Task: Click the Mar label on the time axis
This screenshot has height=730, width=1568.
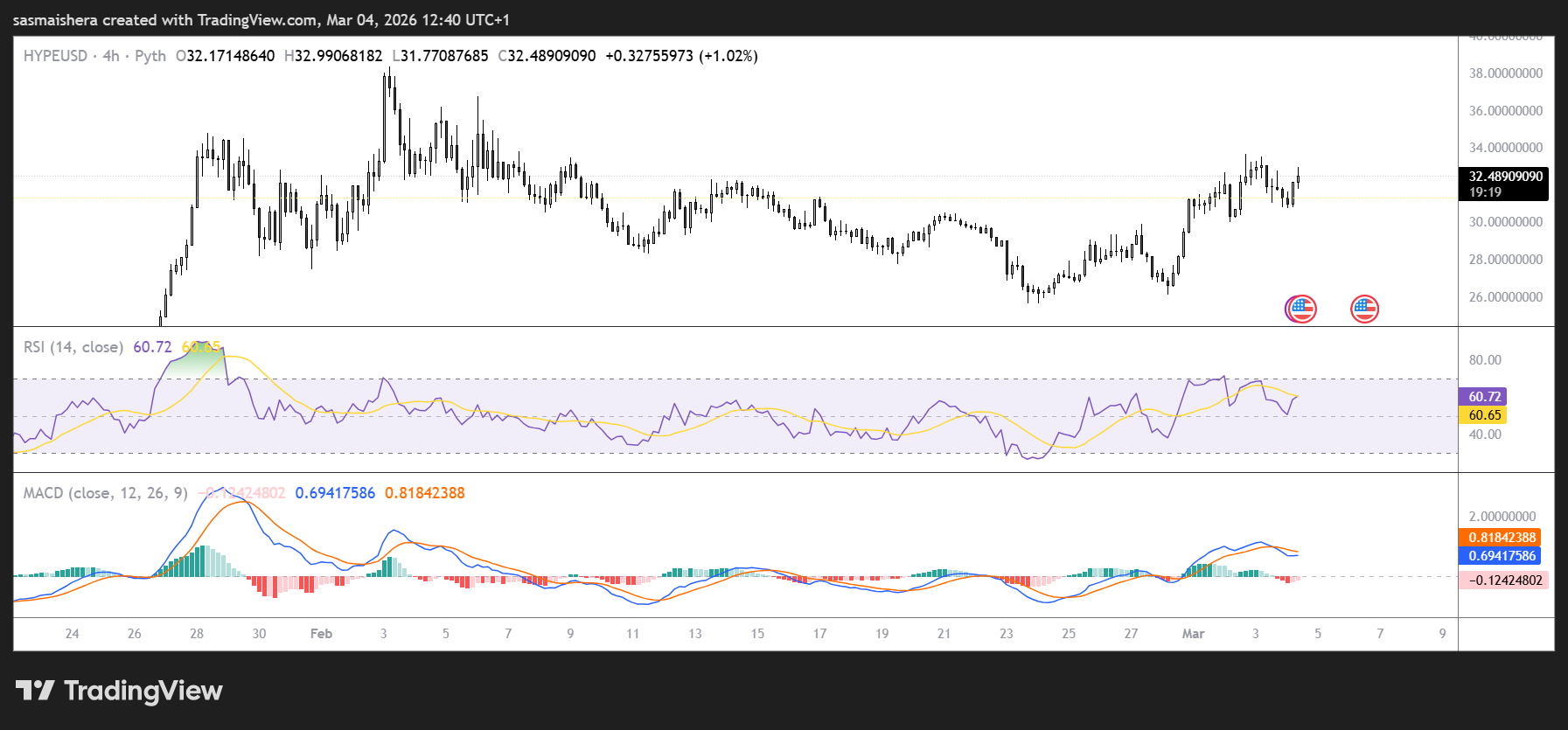Action: (x=1193, y=634)
